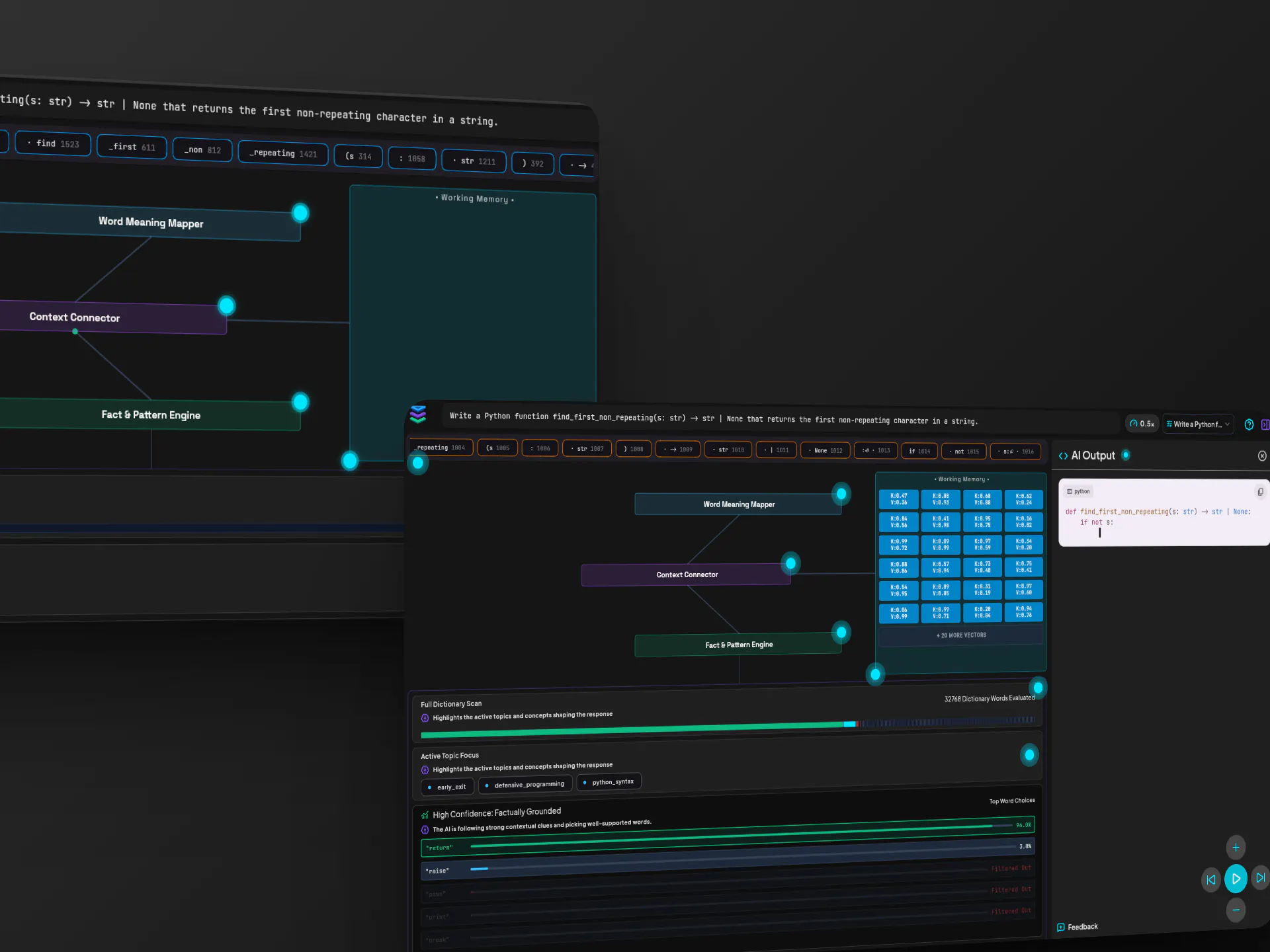Select 'find 1523' token in back window
This screenshot has height=952, width=1270.
pyautogui.click(x=53, y=143)
